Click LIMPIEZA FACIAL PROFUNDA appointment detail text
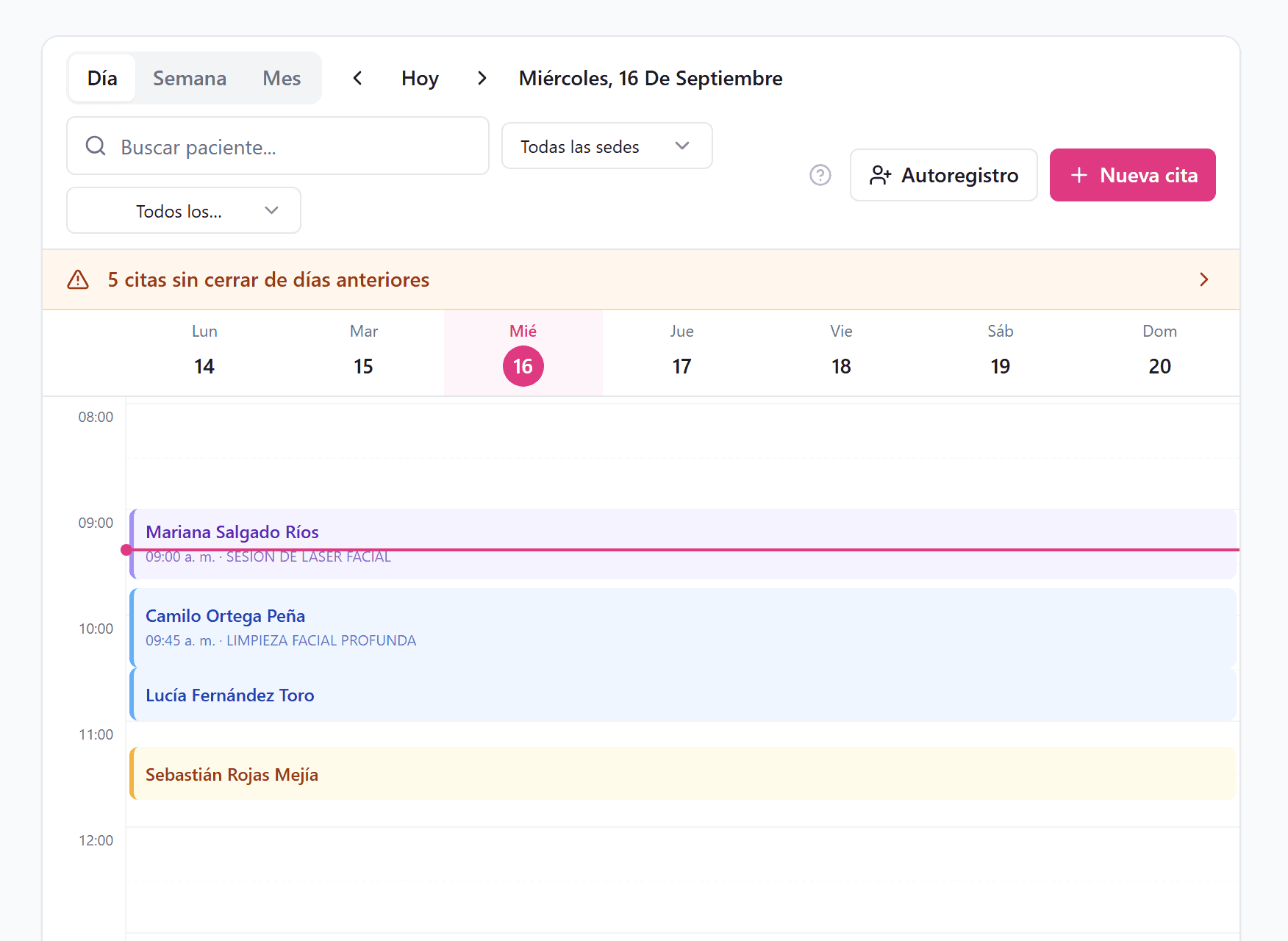Screen dimensions: 1288x941 pyautogui.click(x=321, y=640)
